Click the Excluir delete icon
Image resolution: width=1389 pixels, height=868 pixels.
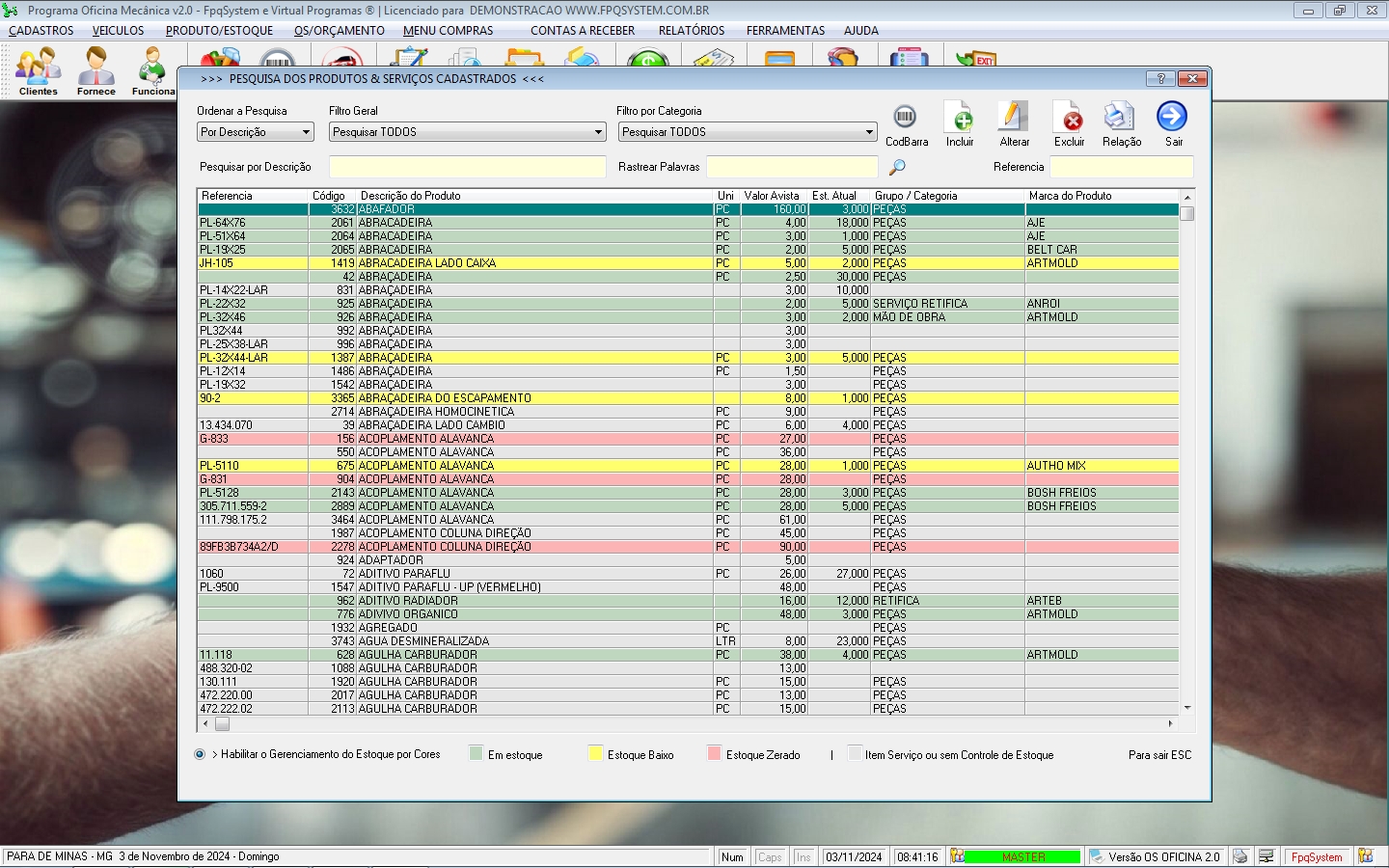pos(1069,118)
